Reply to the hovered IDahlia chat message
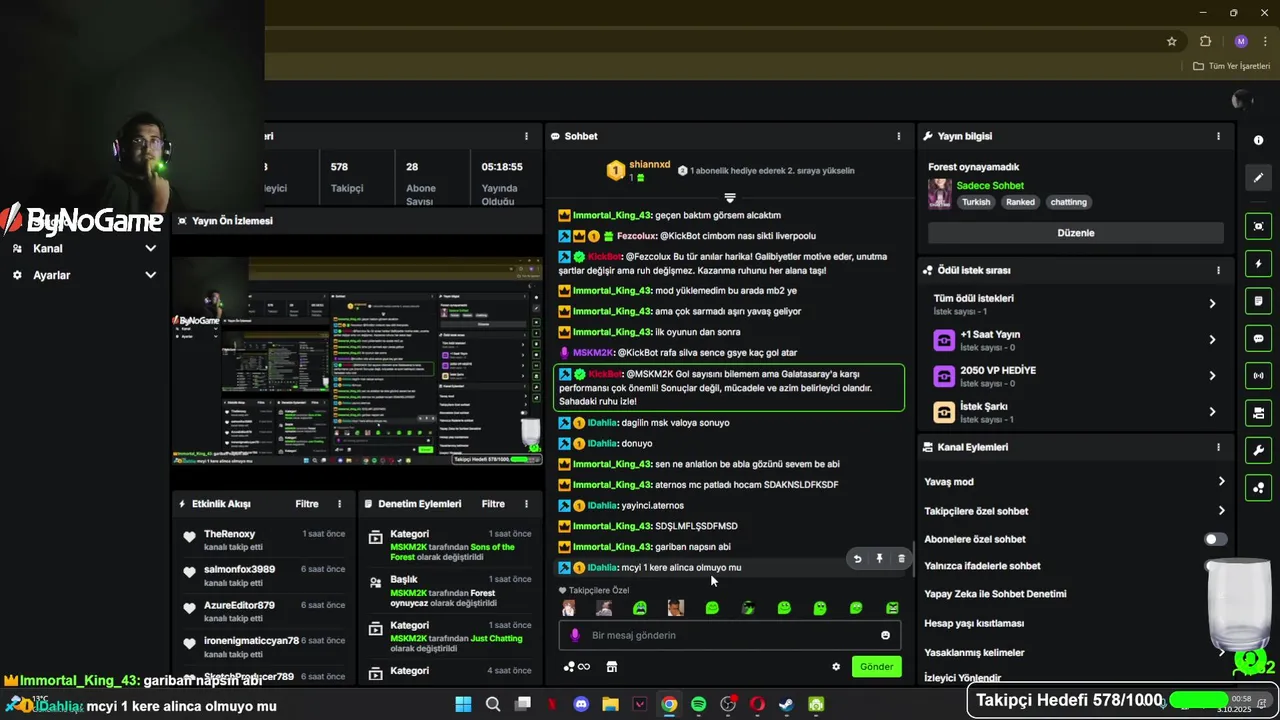The image size is (1280, 720). [857, 559]
